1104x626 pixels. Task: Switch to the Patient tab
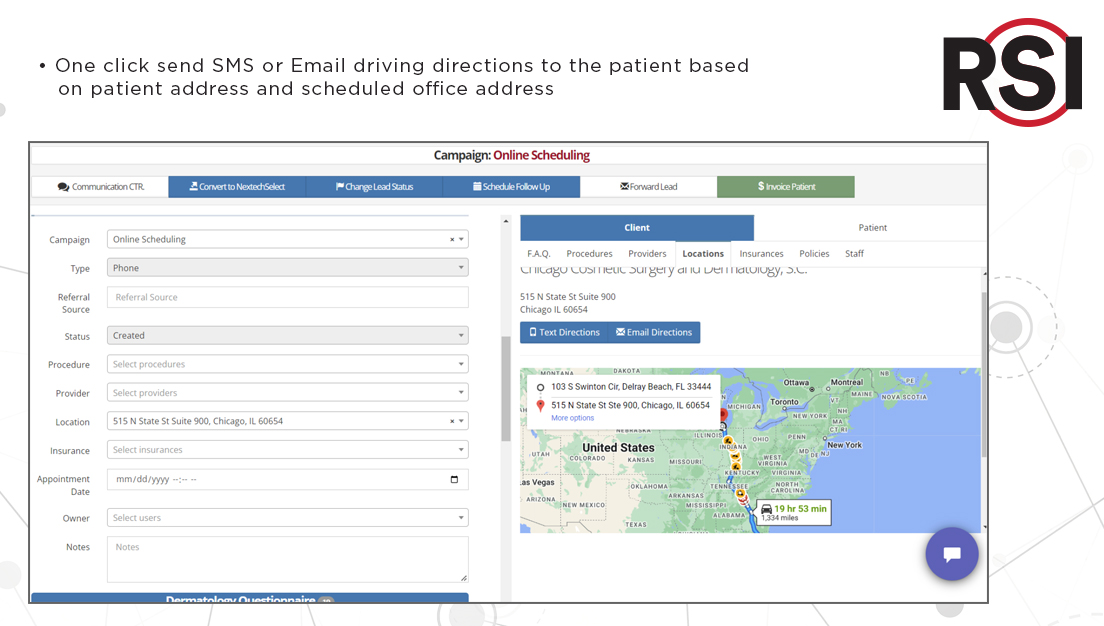click(x=872, y=227)
